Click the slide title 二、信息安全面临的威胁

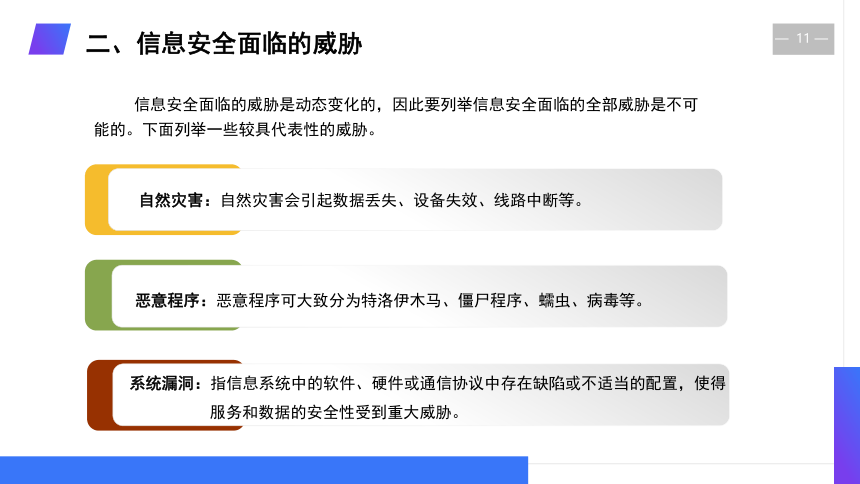224,43
